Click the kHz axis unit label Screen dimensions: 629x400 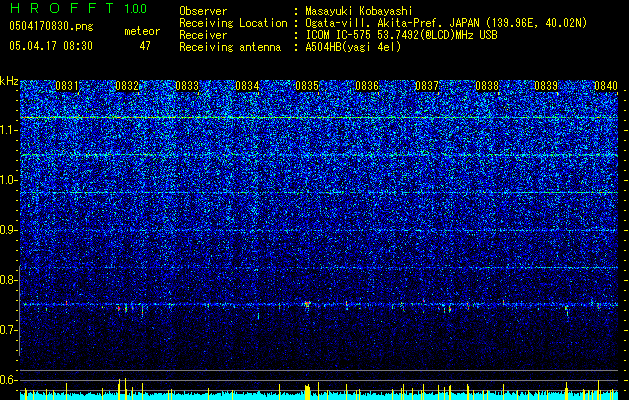click(9, 81)
